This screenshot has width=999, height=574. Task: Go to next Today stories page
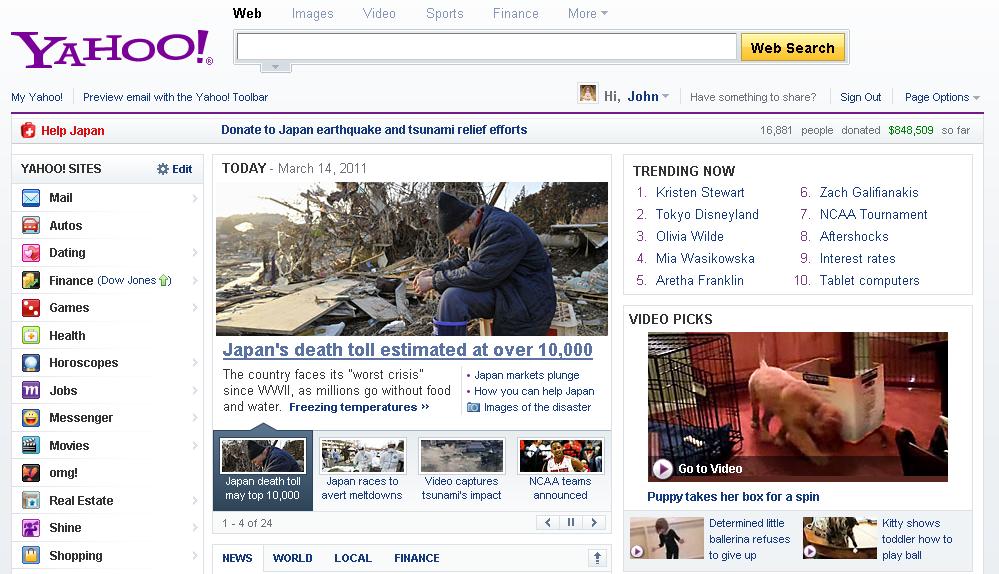pos(594,522)
